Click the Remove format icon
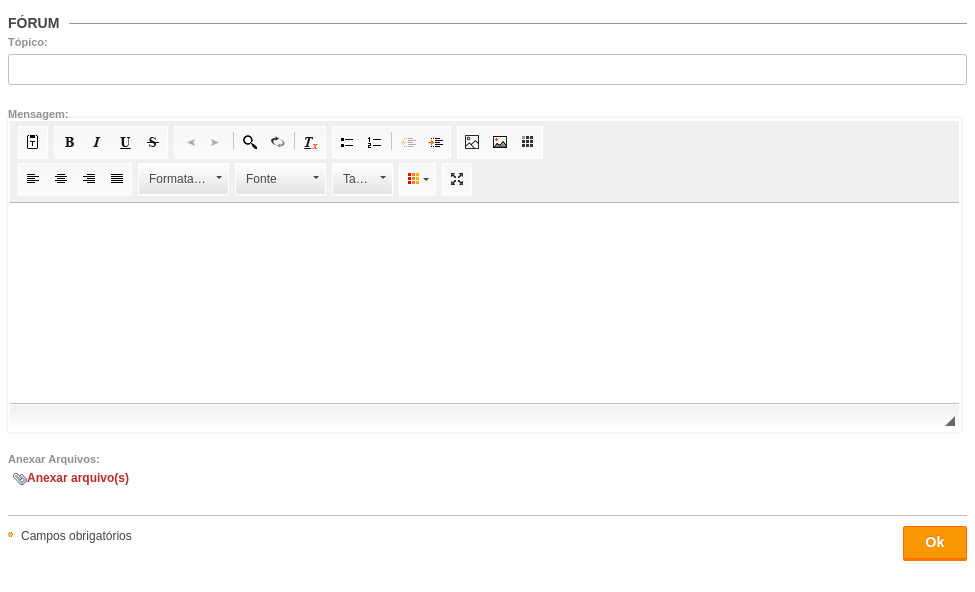The image size is (975, 592). tap(310, 142)
